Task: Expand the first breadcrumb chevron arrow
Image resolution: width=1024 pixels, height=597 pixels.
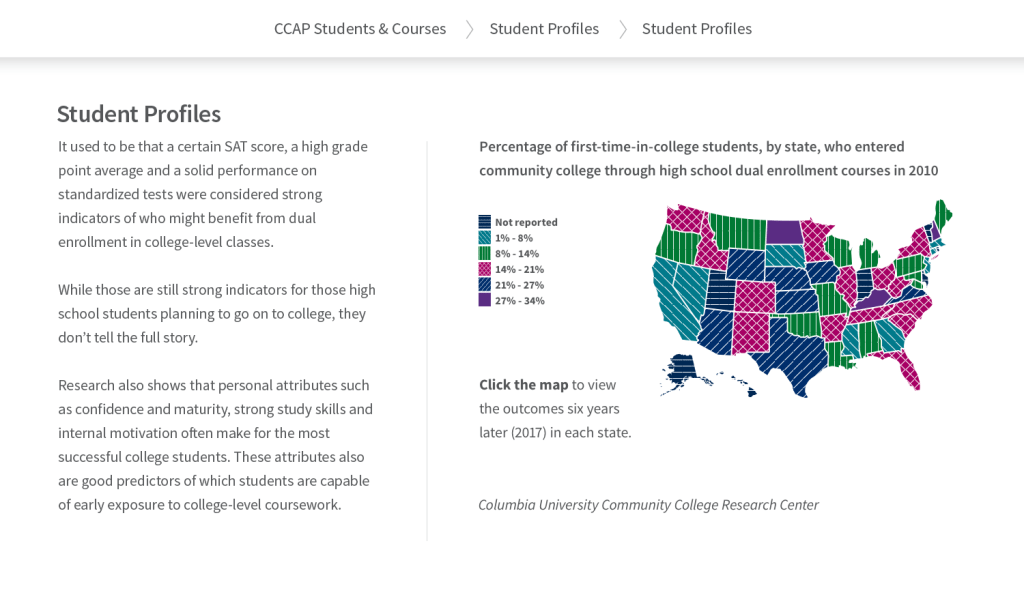Action: coord(469,29)
